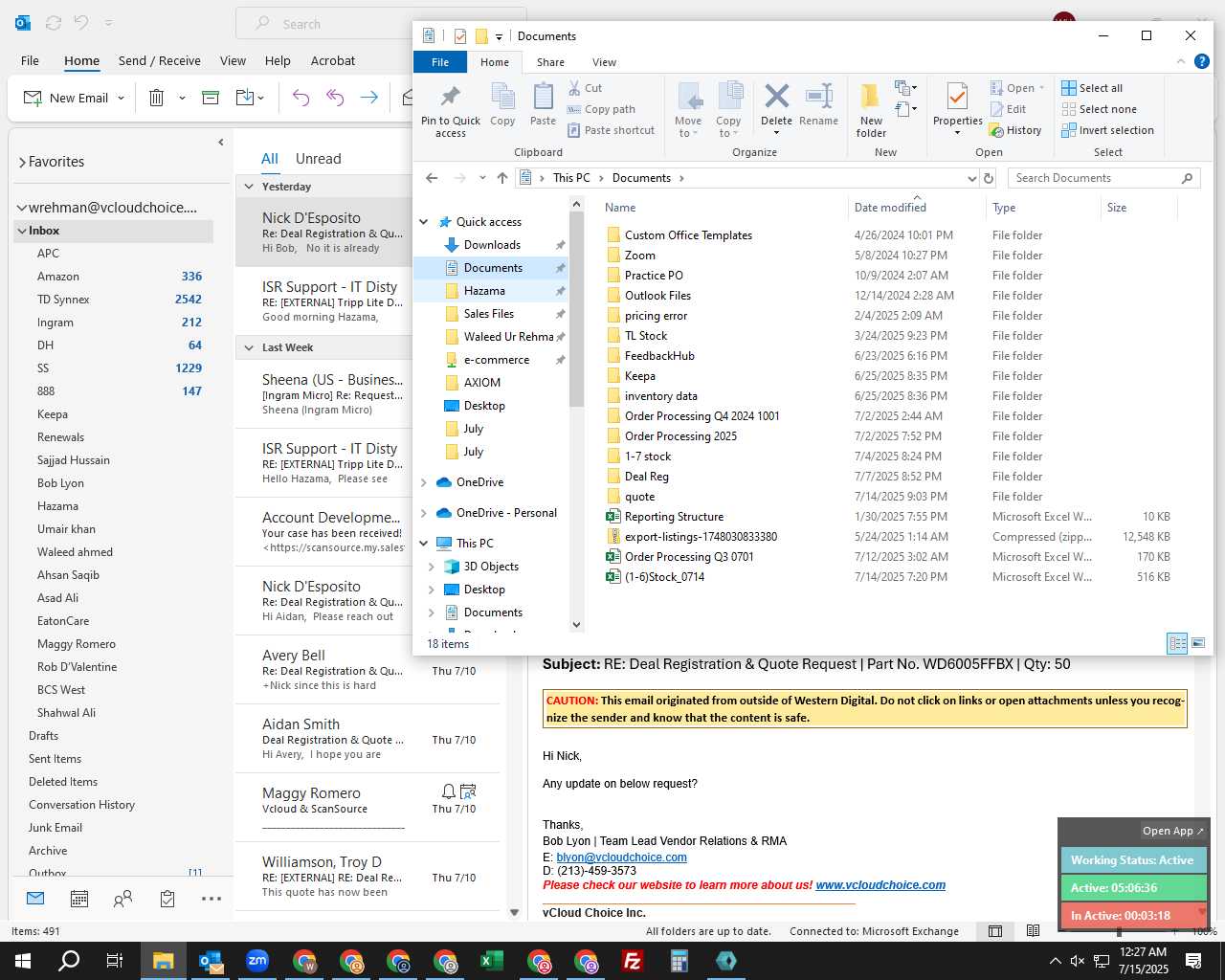Open the Avery Bell email
The image size is (1225, 980).
(368, 670)
